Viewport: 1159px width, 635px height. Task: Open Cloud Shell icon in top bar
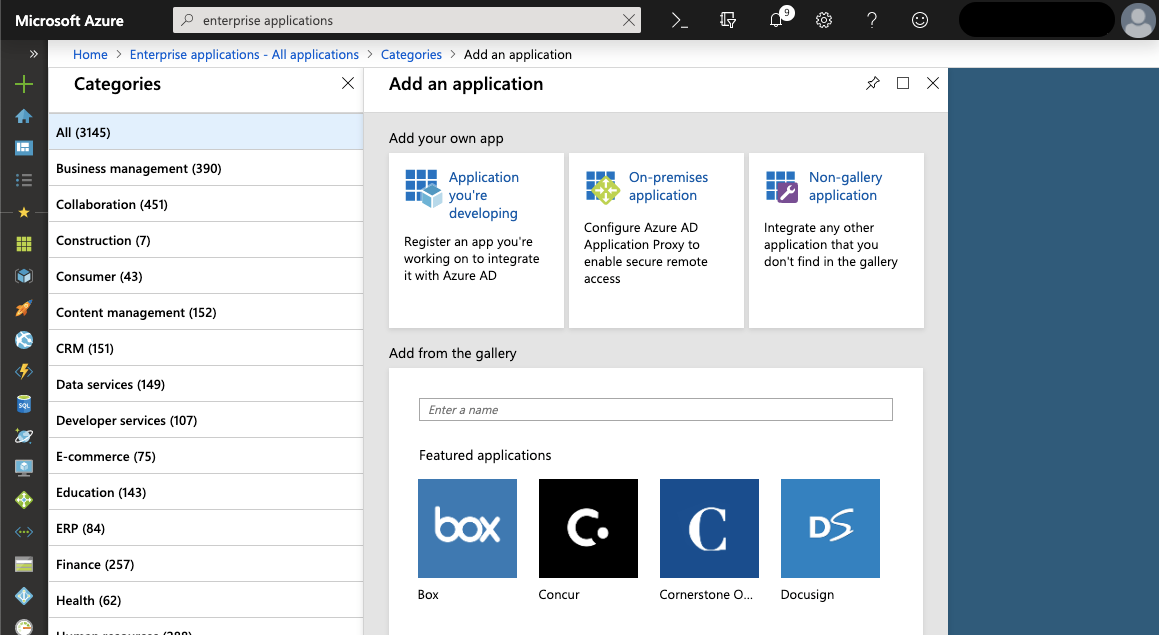click(x=679, y=20)
